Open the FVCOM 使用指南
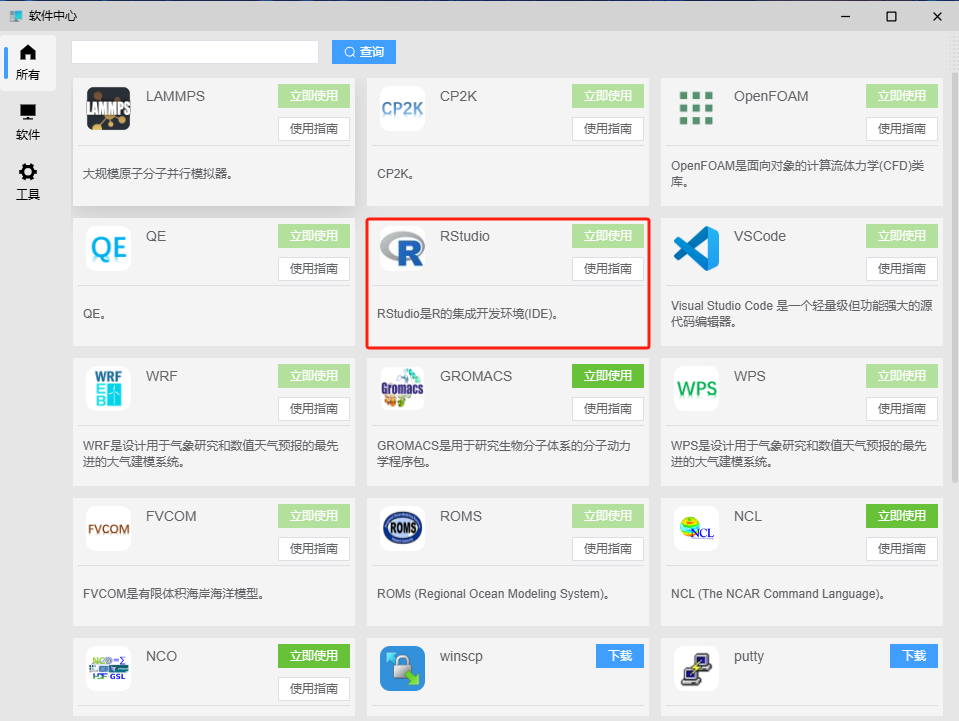The width and height of the screenshot is (959, 721). click(314, 549)
